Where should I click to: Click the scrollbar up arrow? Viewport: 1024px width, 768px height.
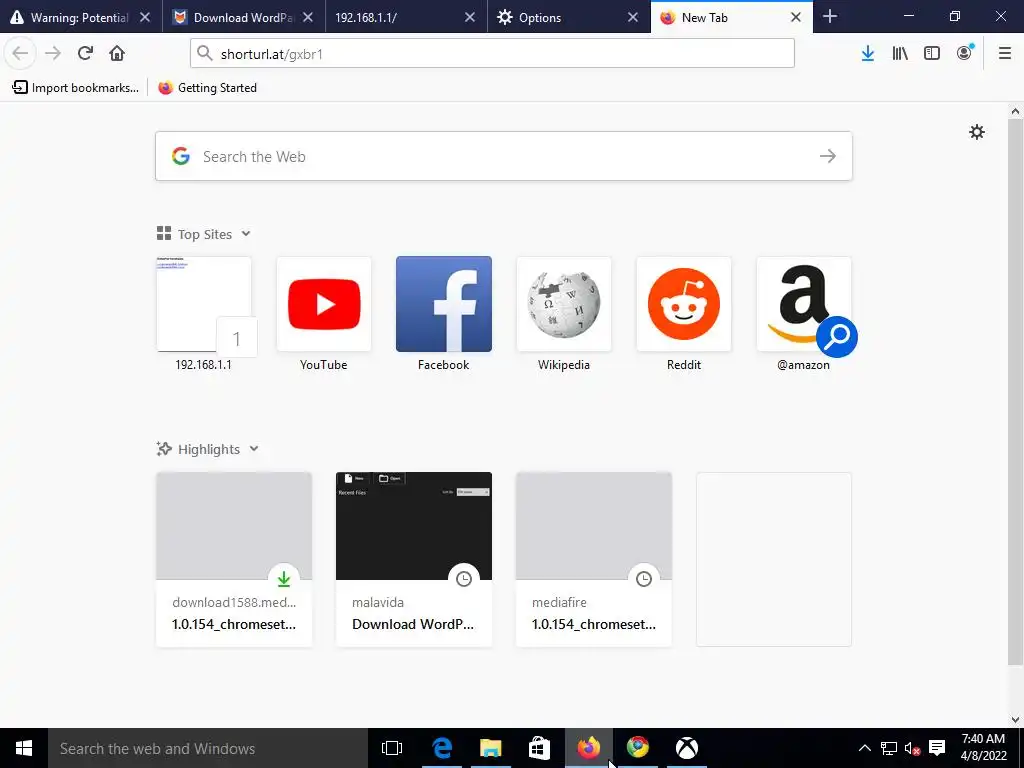pyautogui.click(x=1015, y=111)
